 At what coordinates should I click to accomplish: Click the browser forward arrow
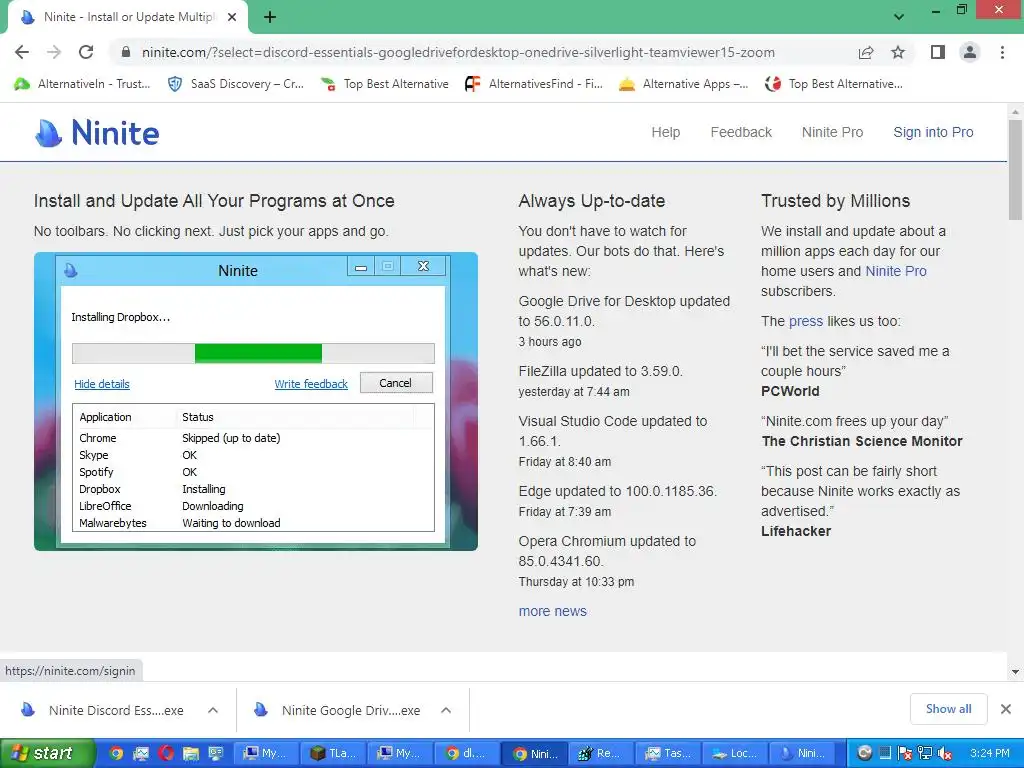coord(54,52)
